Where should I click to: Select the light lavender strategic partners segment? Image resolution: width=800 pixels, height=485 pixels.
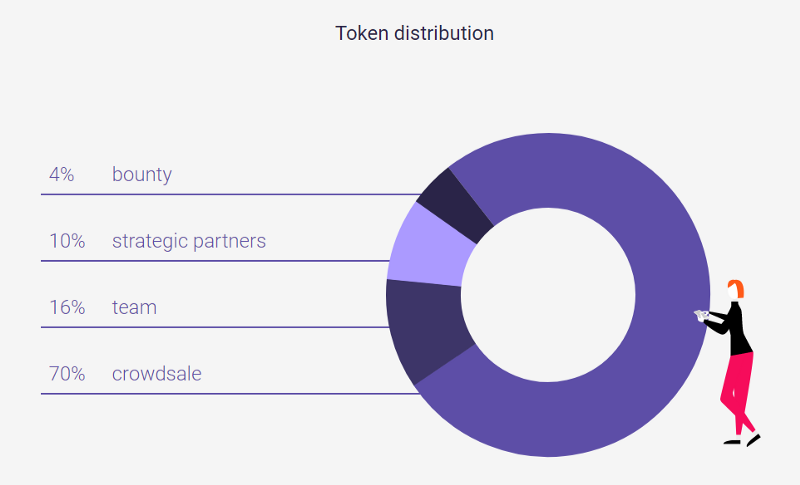pos(426,245)
